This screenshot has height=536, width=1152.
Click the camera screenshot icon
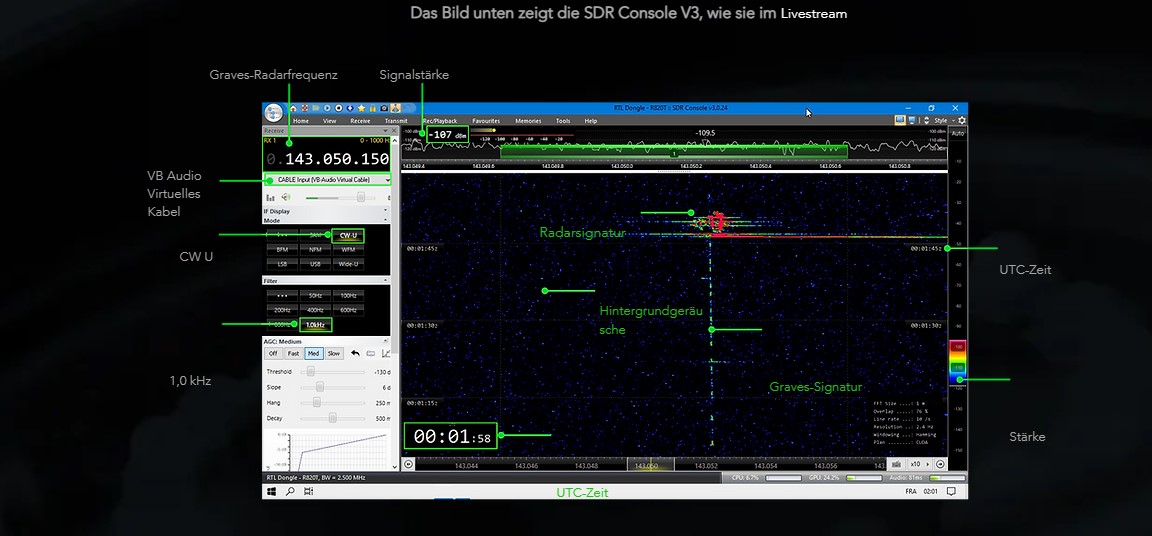click(x=384, y=108)
